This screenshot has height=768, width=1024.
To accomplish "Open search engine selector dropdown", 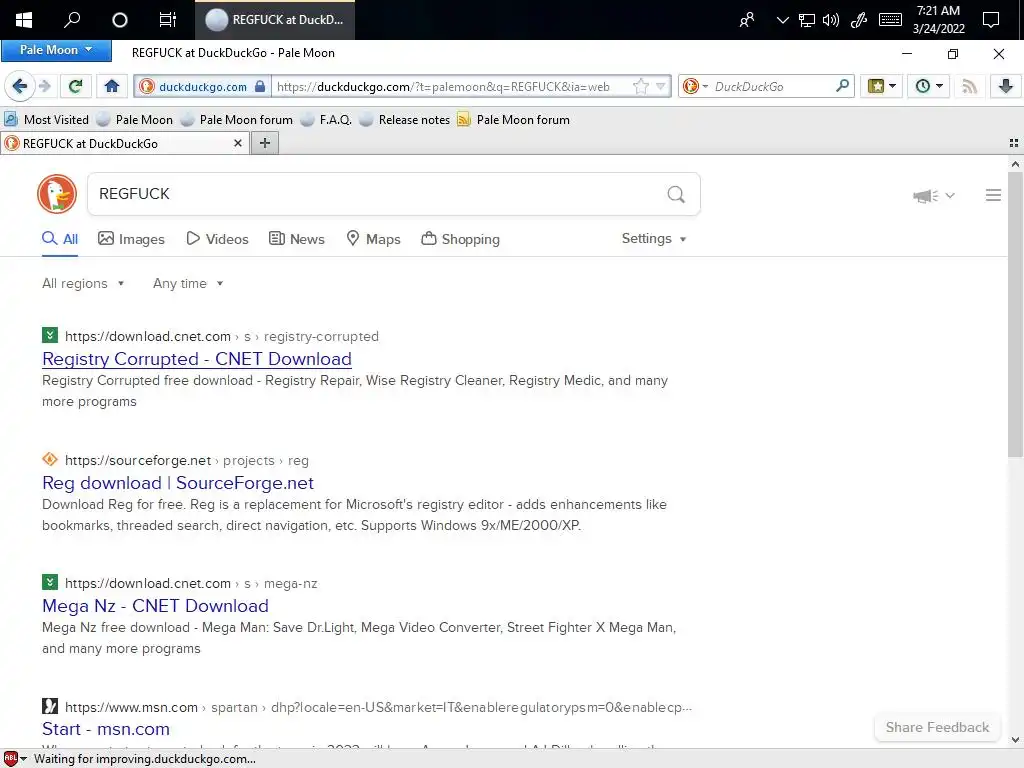I will tap(695, 86).
